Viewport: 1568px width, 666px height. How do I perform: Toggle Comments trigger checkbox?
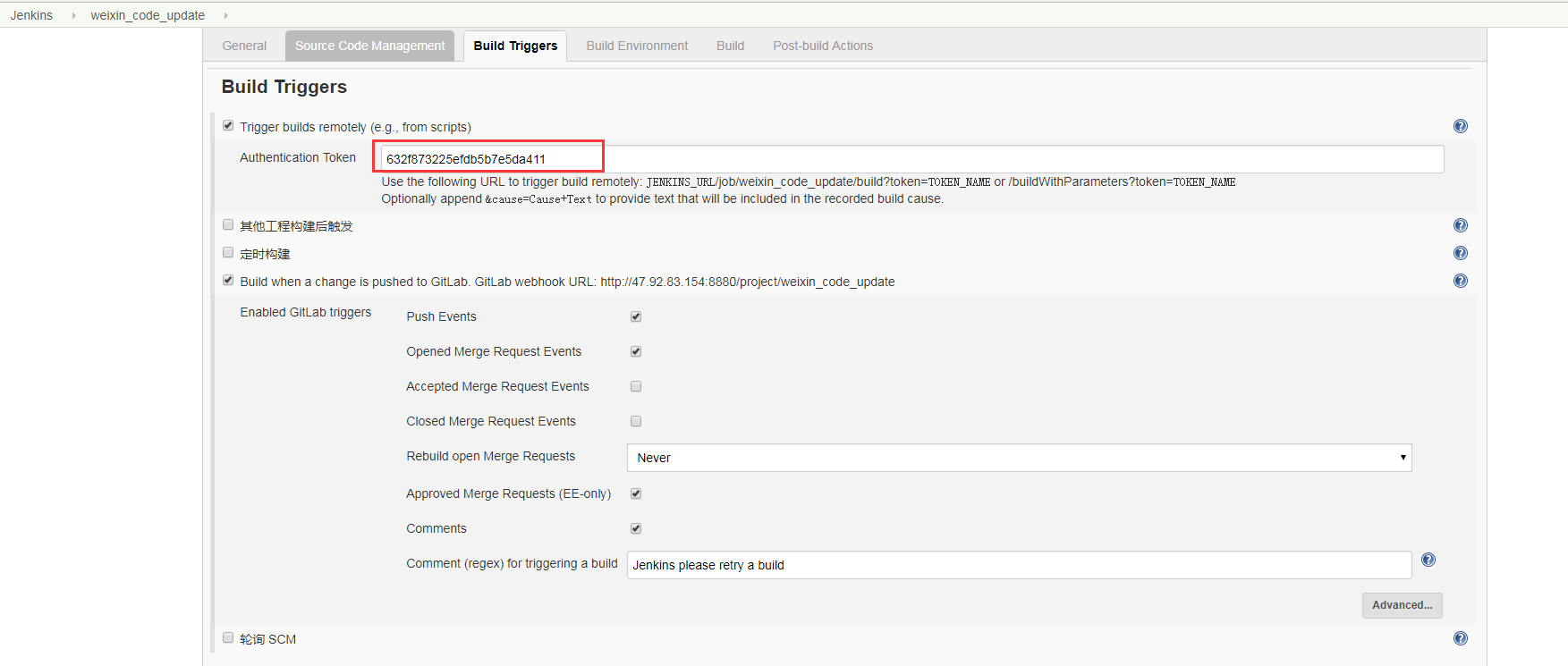point(636,528)
